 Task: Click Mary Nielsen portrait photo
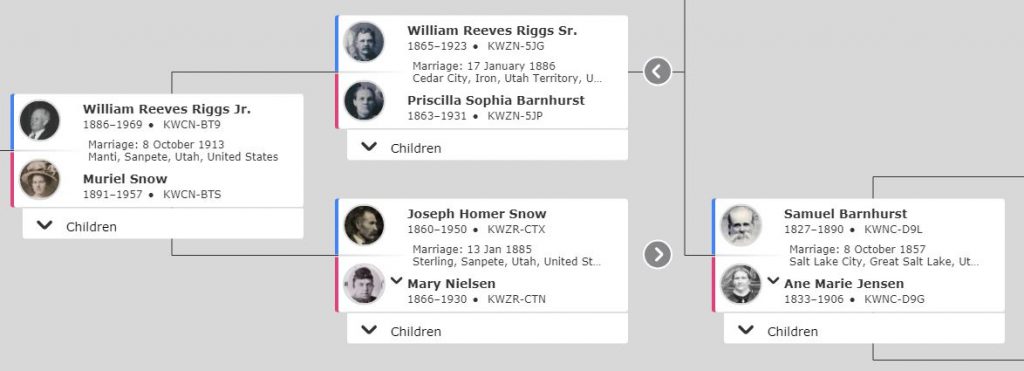[x=364, y=284]
